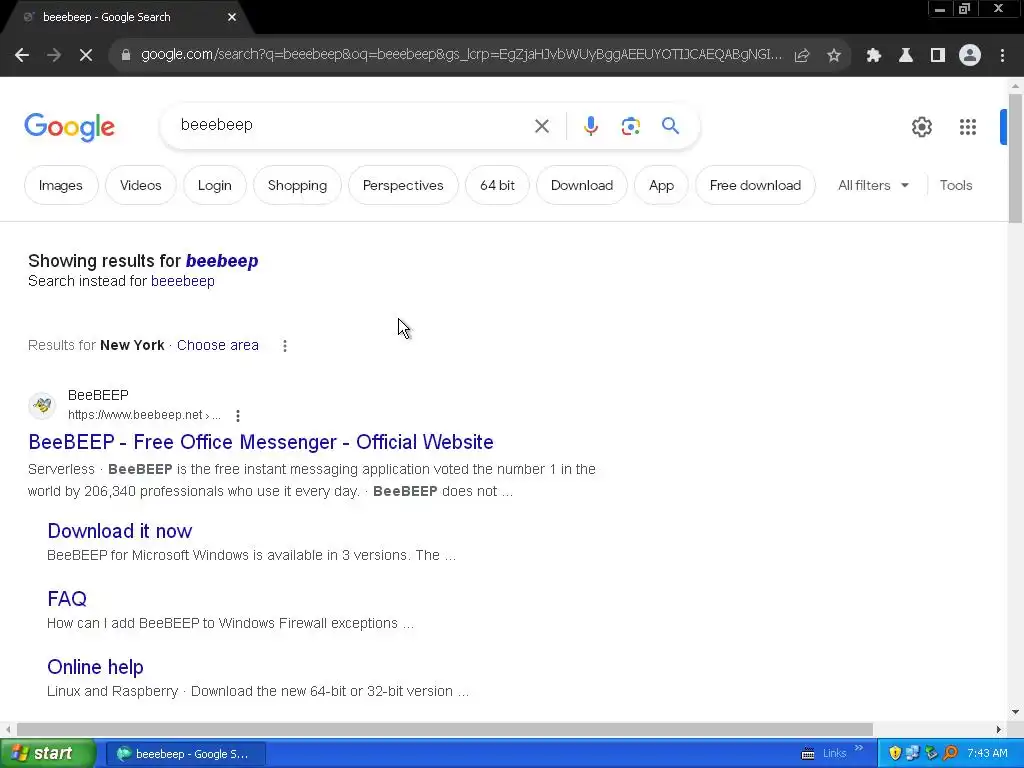The height and width of the screenshot is (768, 1024).
Task: Select the Download filter chip
Action: 582,185
